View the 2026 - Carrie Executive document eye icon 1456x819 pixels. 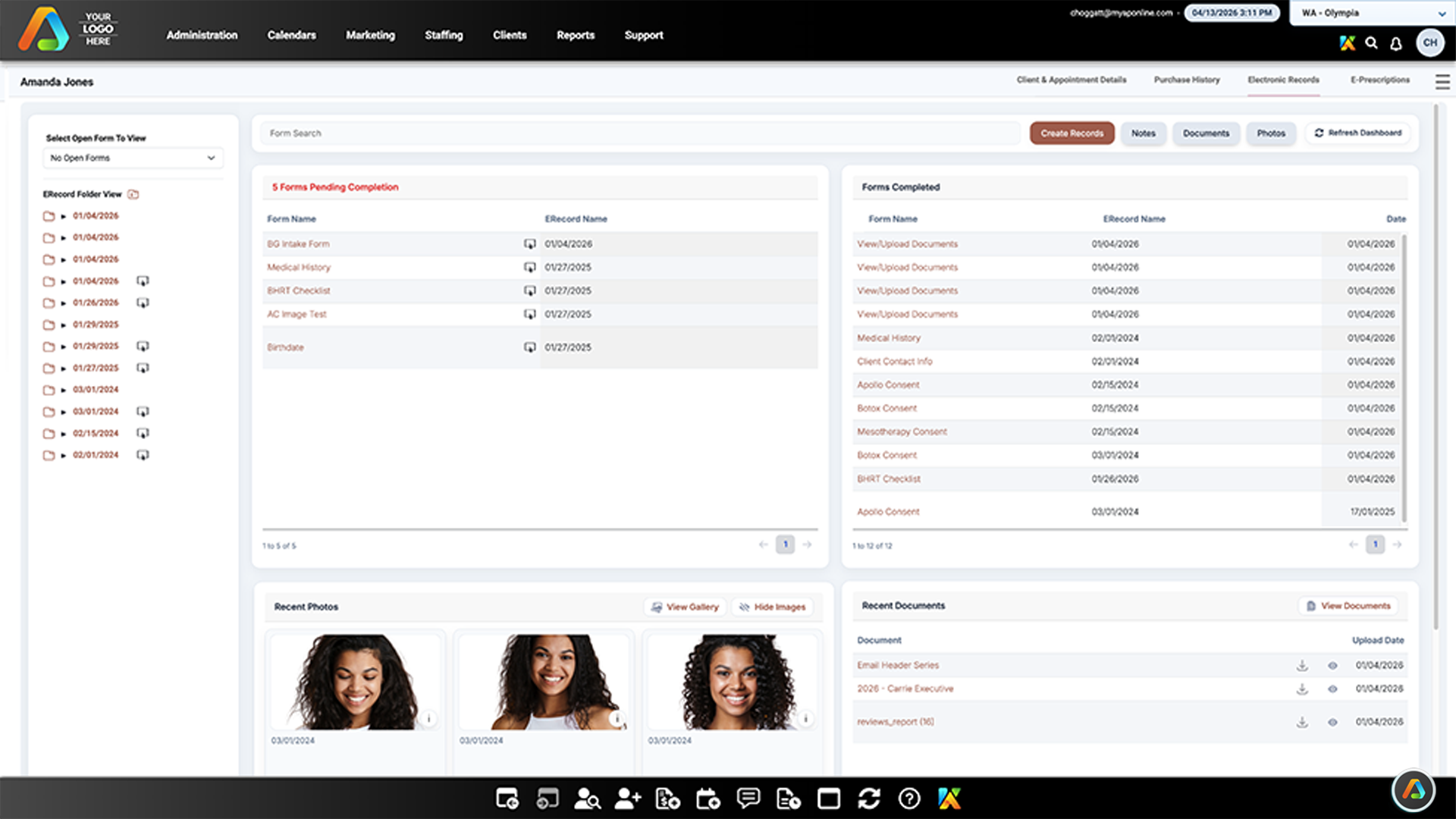(x=1332, y=689)
